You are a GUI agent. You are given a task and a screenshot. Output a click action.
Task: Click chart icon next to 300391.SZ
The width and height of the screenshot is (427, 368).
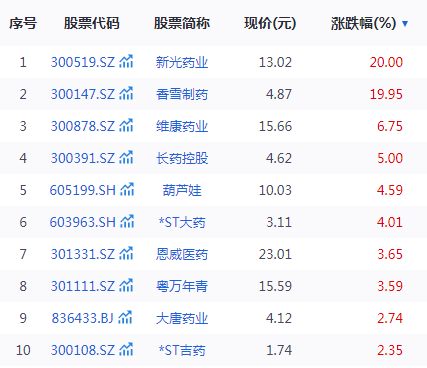click(126, 158)
